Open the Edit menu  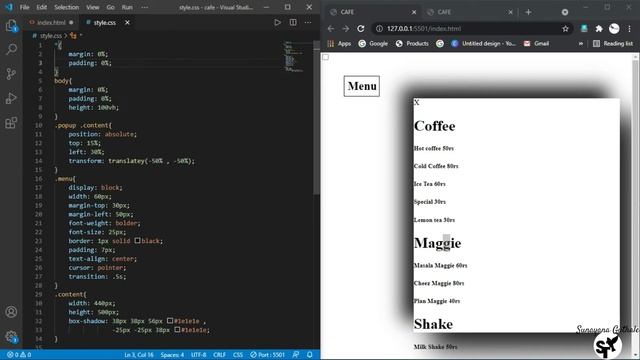coord(42,7)
